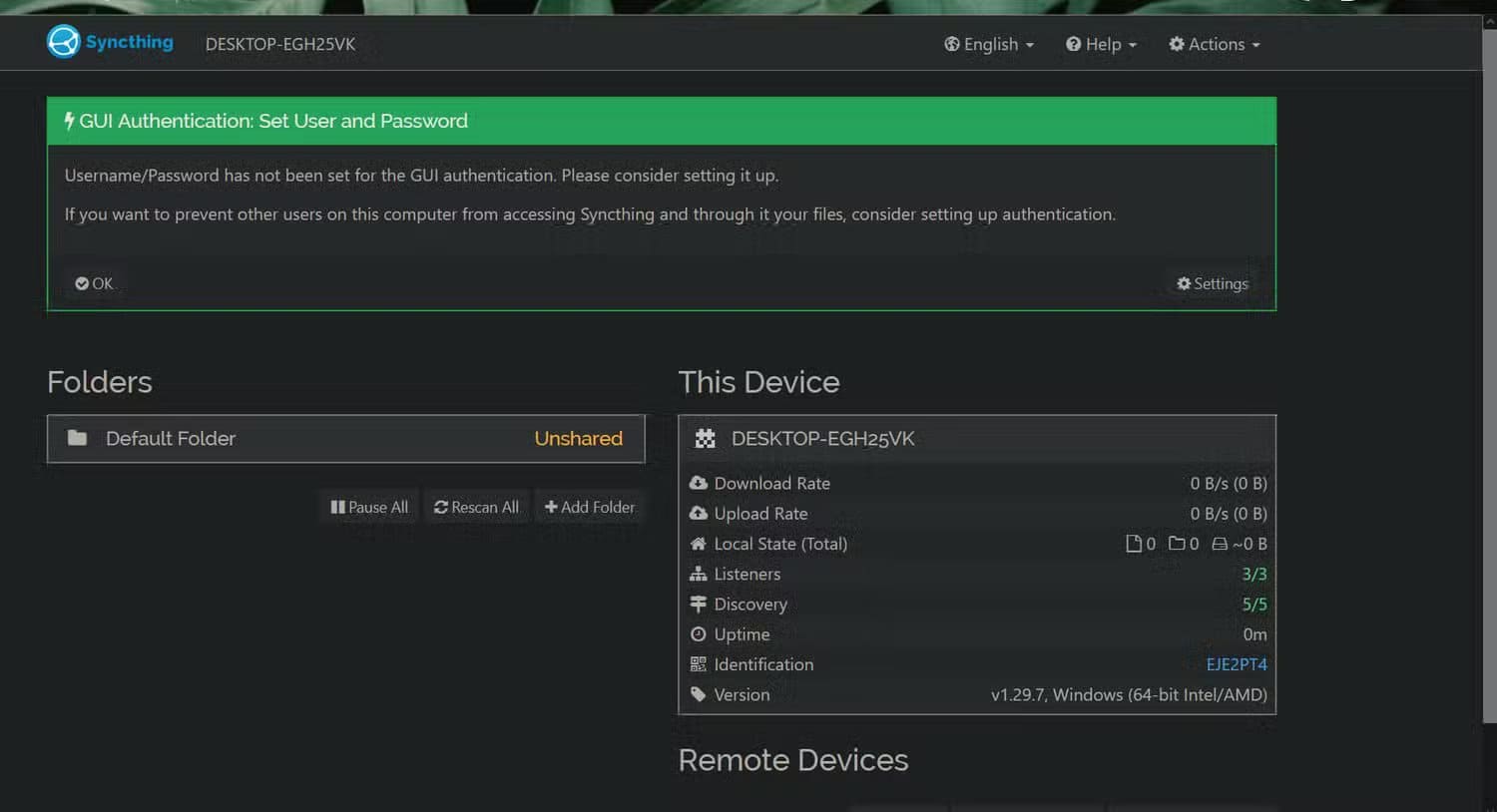The image size is (1497, 812).
Task: Click the Default Folder folder icon
Action: (78, 439)
